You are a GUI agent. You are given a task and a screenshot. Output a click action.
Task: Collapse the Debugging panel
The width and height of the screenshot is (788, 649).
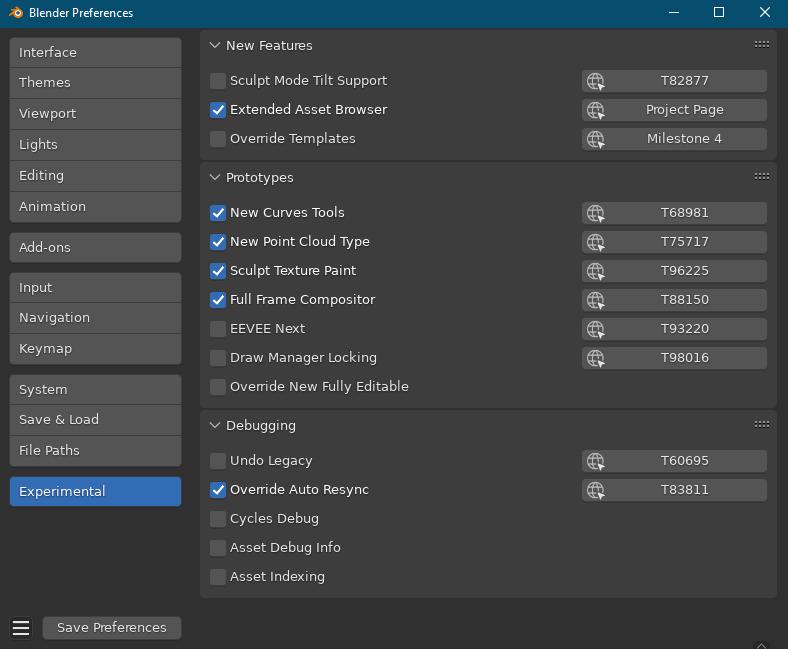click(x=215, y=425)
